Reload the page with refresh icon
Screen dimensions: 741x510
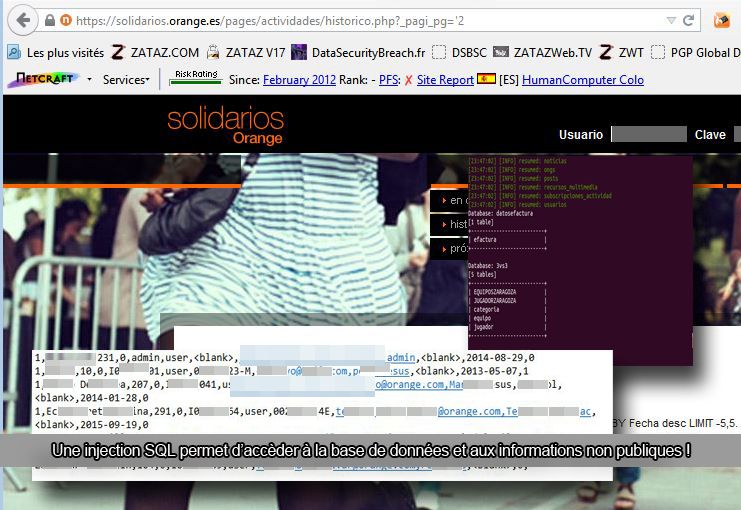689,20
